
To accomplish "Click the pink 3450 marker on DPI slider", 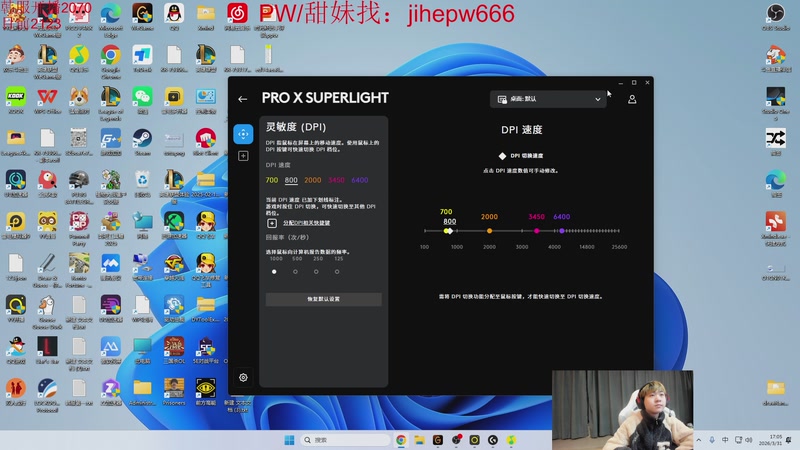I will [x=537, y=231].
